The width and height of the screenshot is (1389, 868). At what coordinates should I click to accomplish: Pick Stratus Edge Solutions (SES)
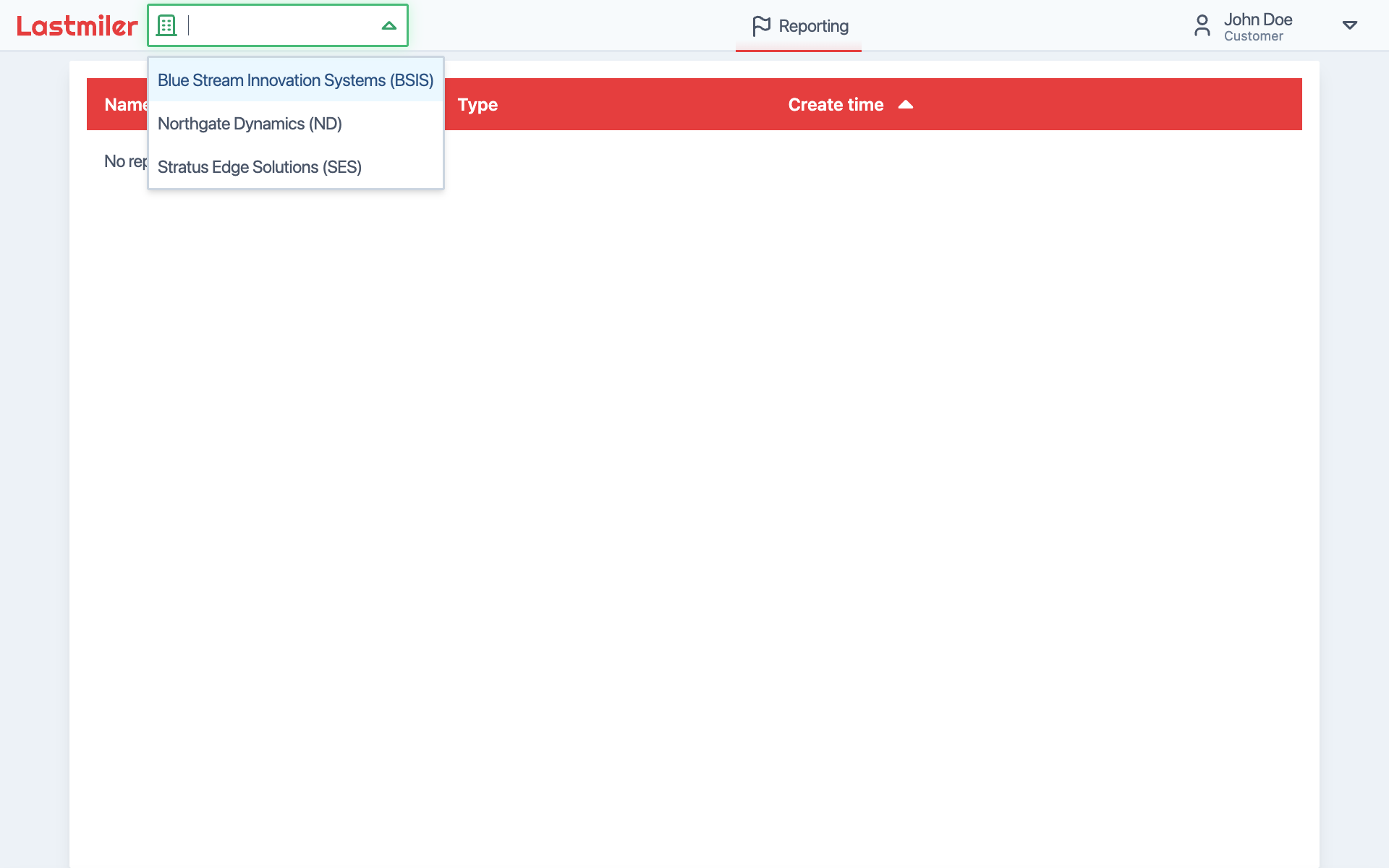point(296,167)
